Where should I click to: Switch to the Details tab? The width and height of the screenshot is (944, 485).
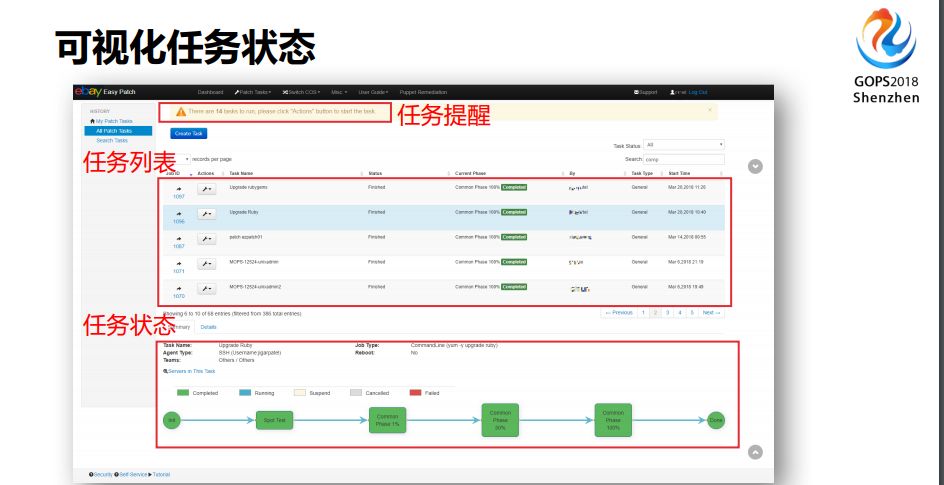pos(208,327)
